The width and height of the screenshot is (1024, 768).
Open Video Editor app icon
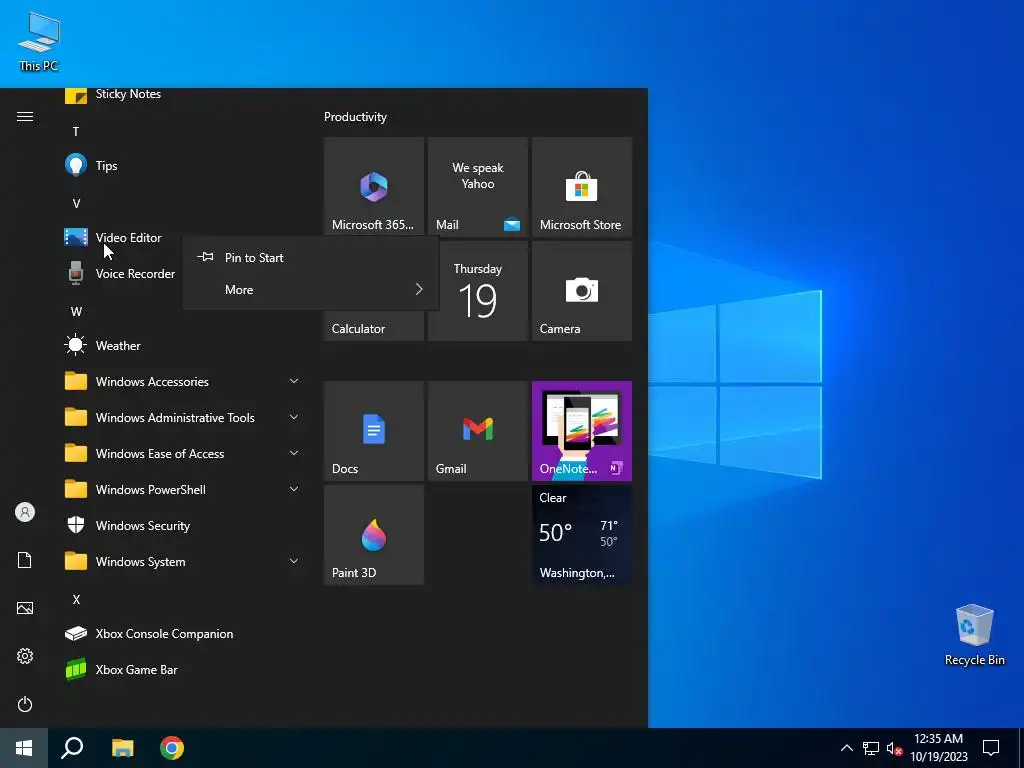[x=76, y=237]
